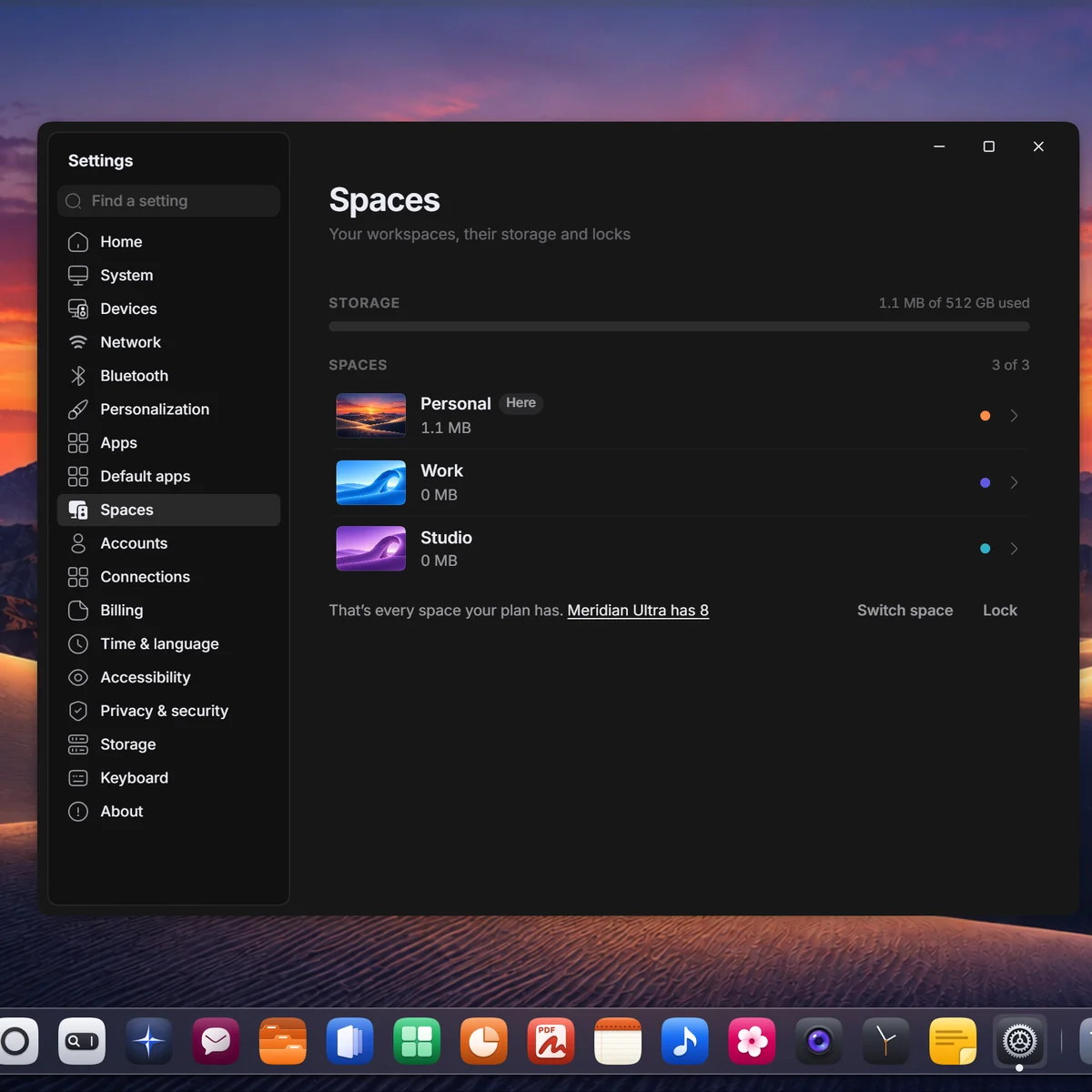The width and height of the screenshot is (1092, 1092).
Task: Open the Keyboard sidebar icon
Action: click(78, 778)
